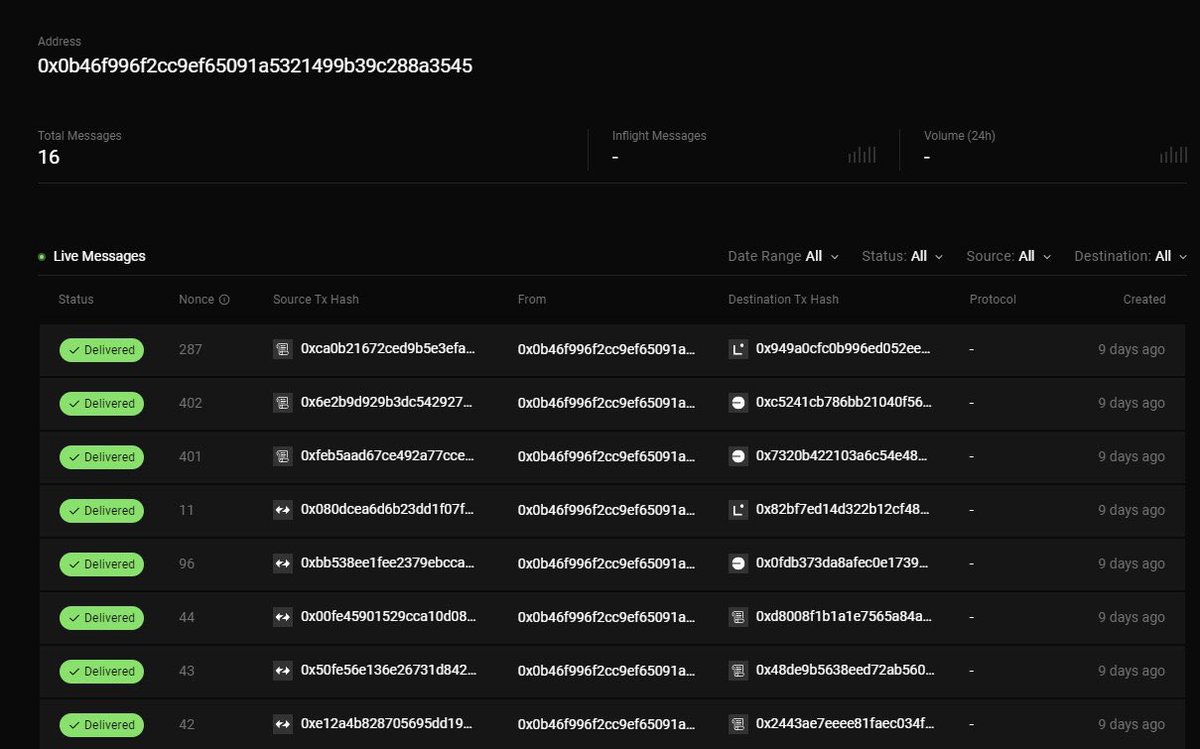This screenshot has height=749, width=1200.
Task: Open the Destination filter dropdown
Action: click(1131, 256)
